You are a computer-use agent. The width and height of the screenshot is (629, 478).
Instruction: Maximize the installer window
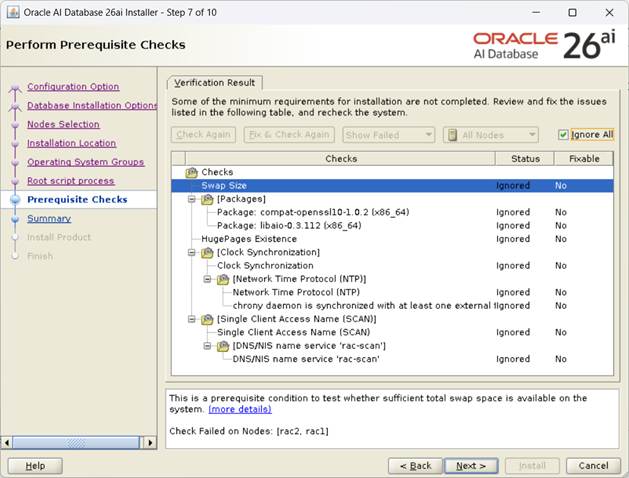[x=572, y=12]
